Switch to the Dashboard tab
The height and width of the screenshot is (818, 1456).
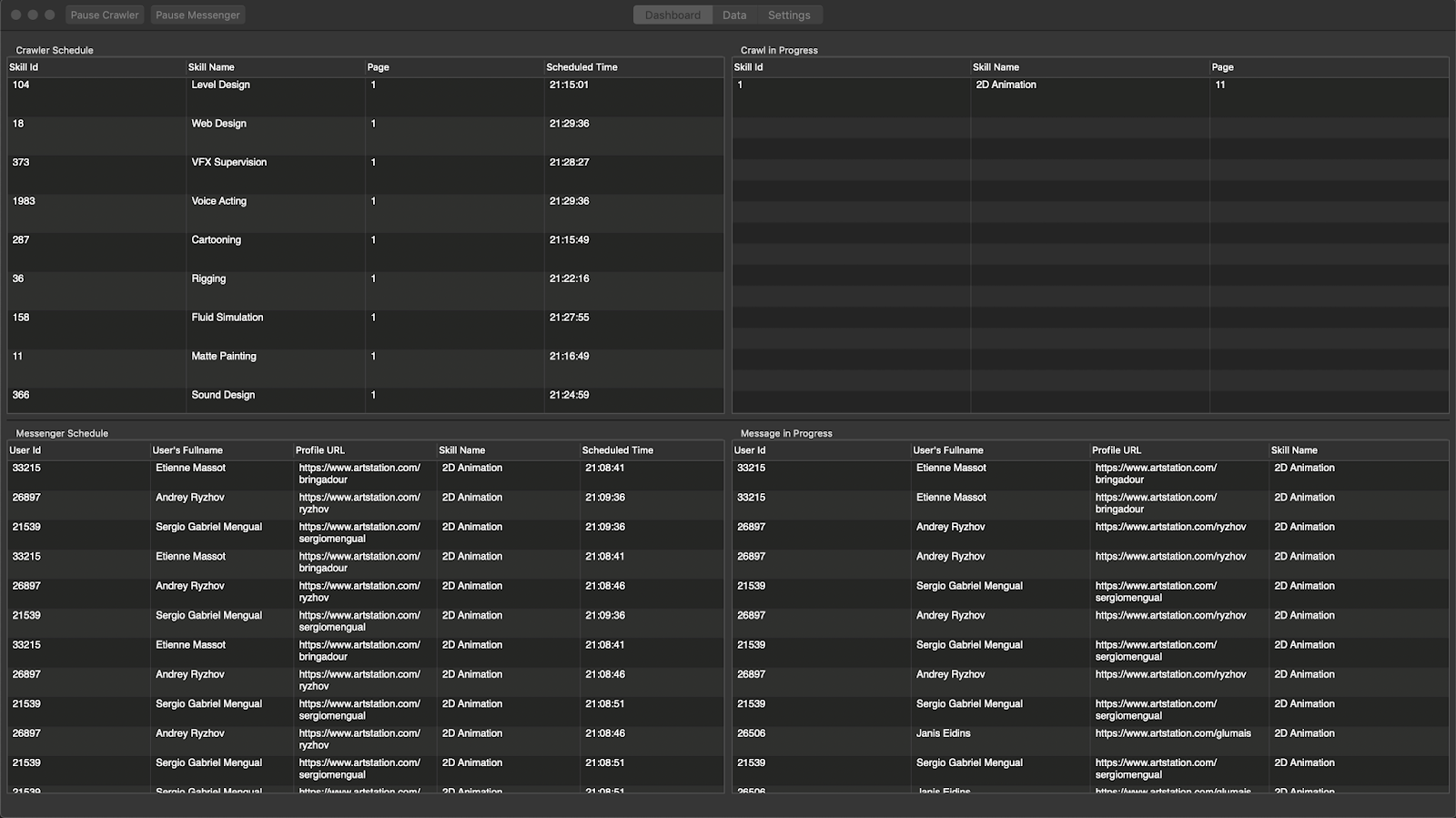coord(672,15)
